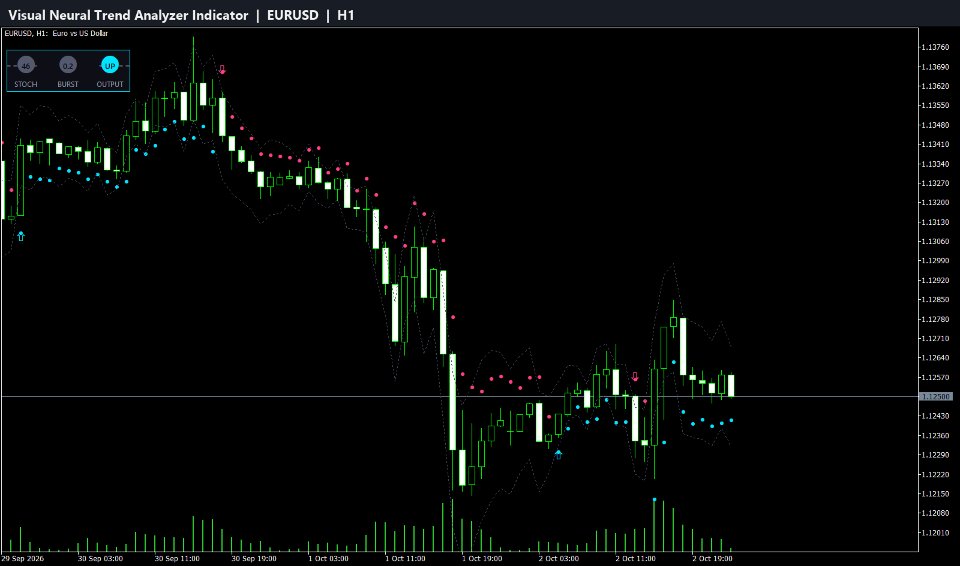Image resolution: width=960 pixels, height=566 pixels.
Task: Click the 1.12570 price scale label
Action: pos(936,377)
